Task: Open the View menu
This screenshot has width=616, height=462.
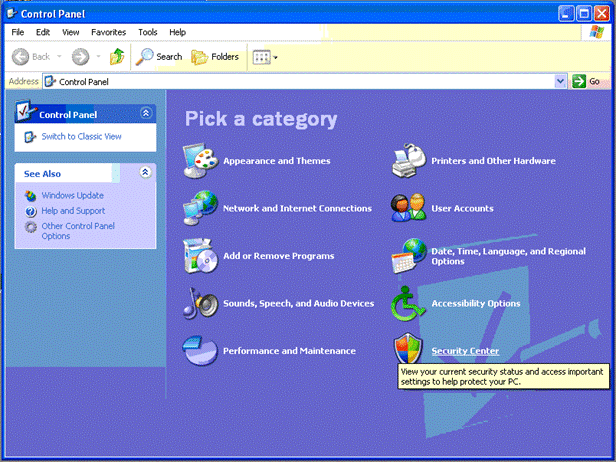Action: point(71,32)
